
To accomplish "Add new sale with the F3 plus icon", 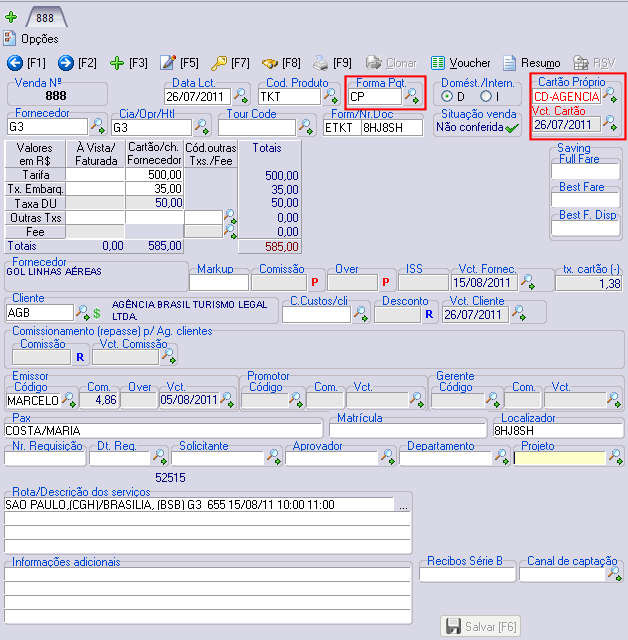I will pos(117,63).
